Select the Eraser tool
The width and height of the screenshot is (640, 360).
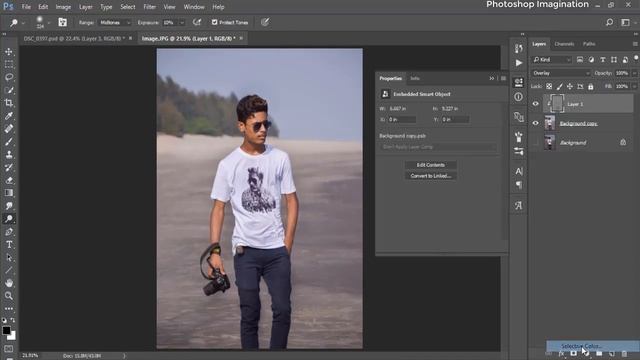click(x=9, y=180)
